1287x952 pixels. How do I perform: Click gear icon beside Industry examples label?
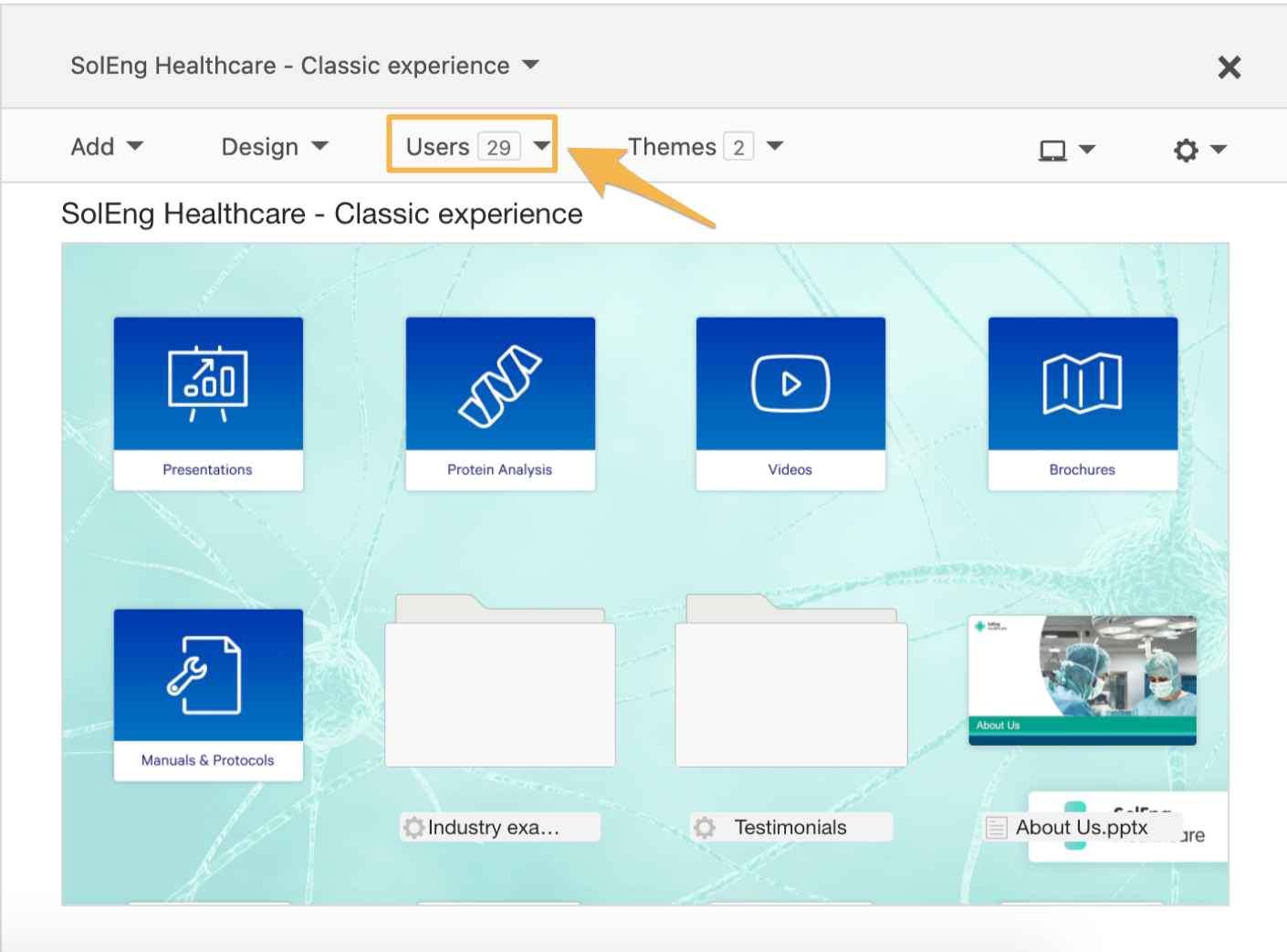[x=414, y=828]
